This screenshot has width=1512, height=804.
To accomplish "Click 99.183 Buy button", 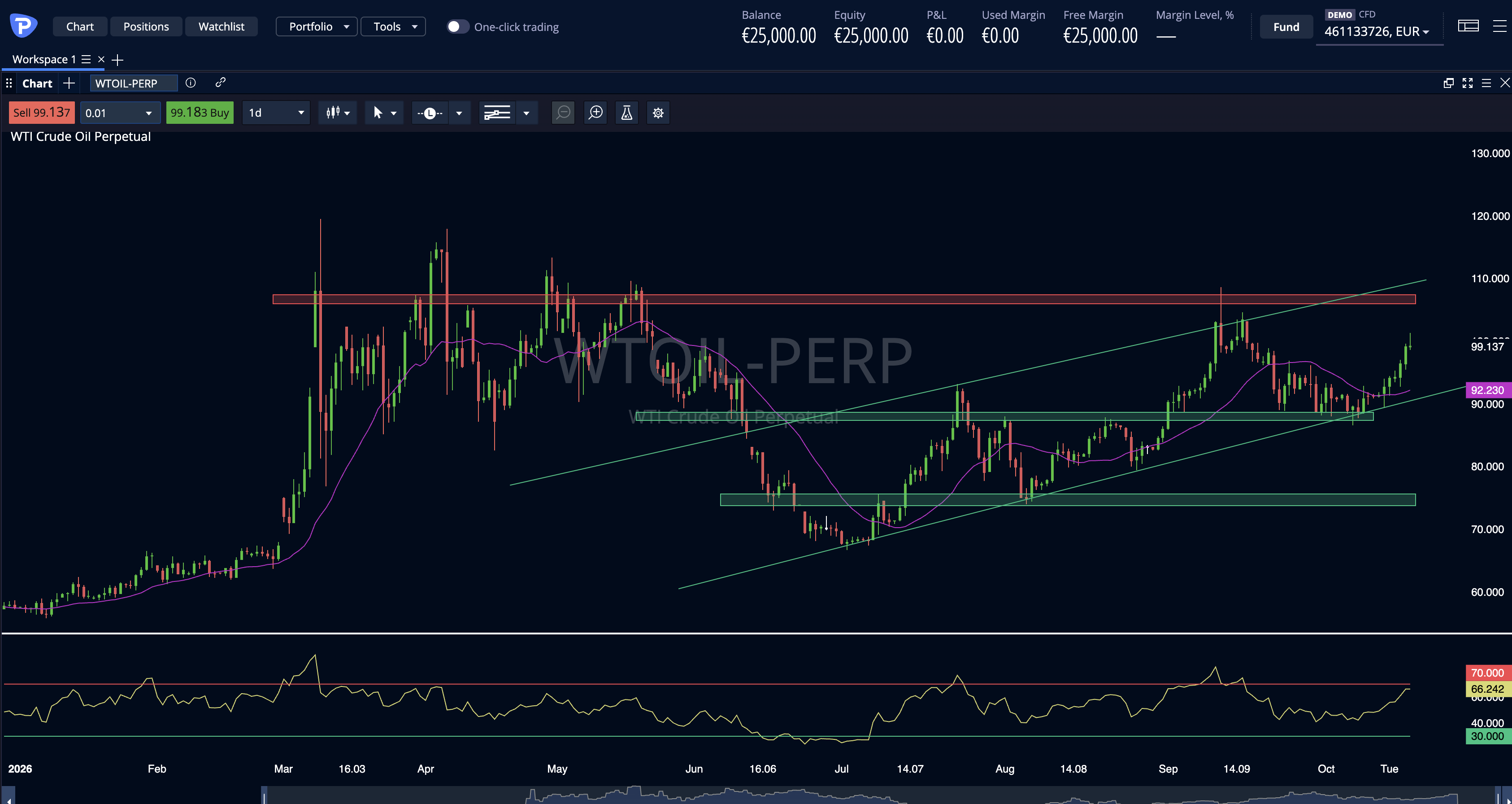I will click(x=200, y=113).
